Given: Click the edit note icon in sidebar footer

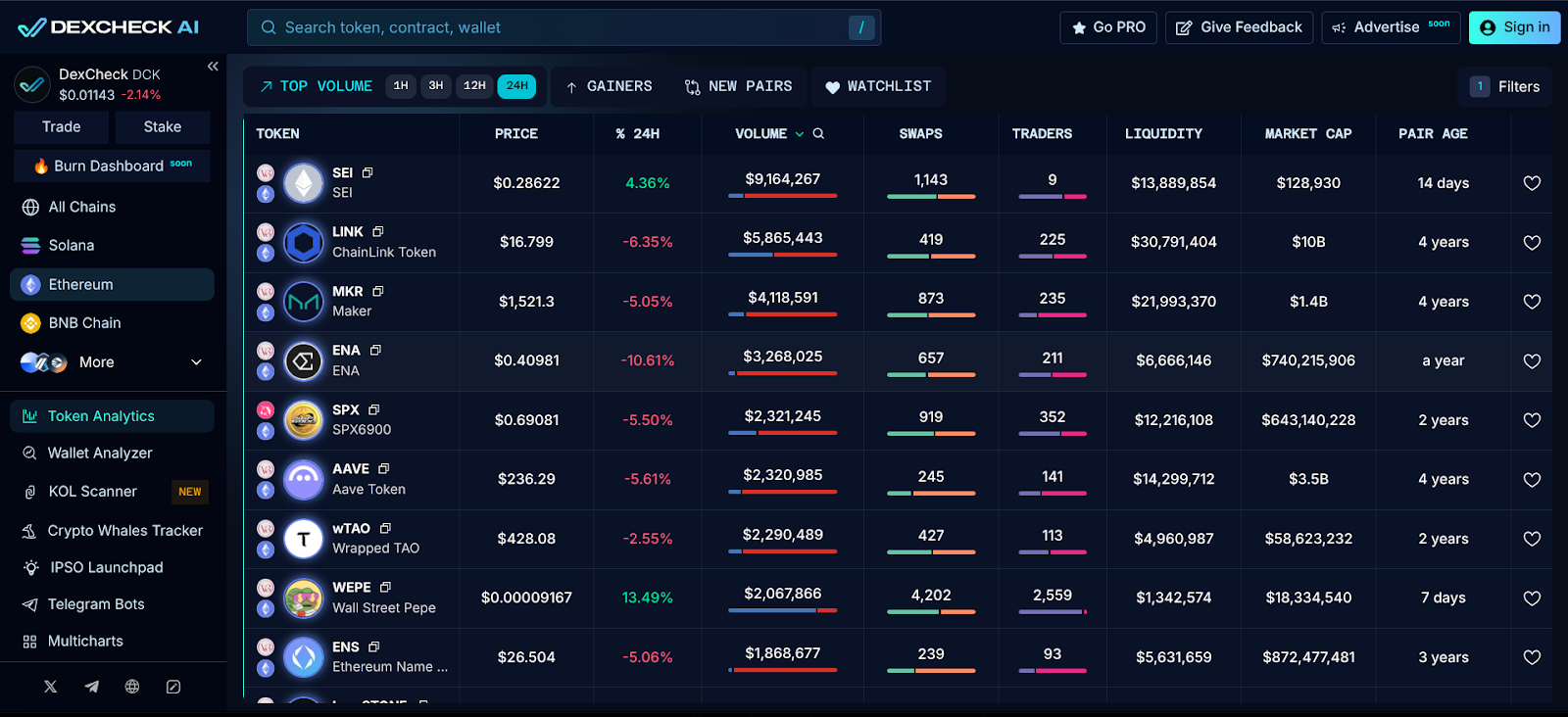Looking at the screenshot, I should [x=173, y=687].
